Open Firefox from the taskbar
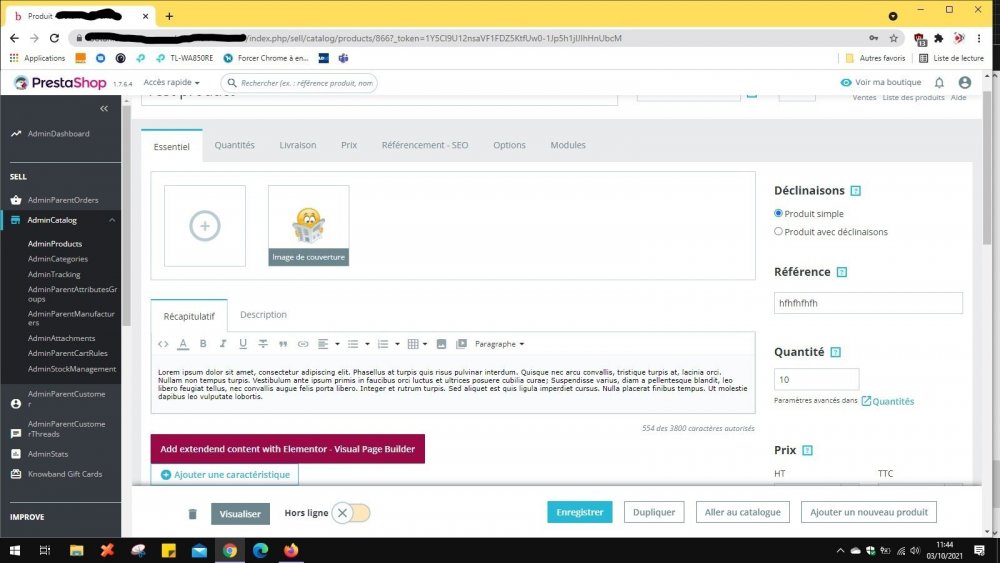Viewport: 1000px width, 563px height. [x=291, y=550]
